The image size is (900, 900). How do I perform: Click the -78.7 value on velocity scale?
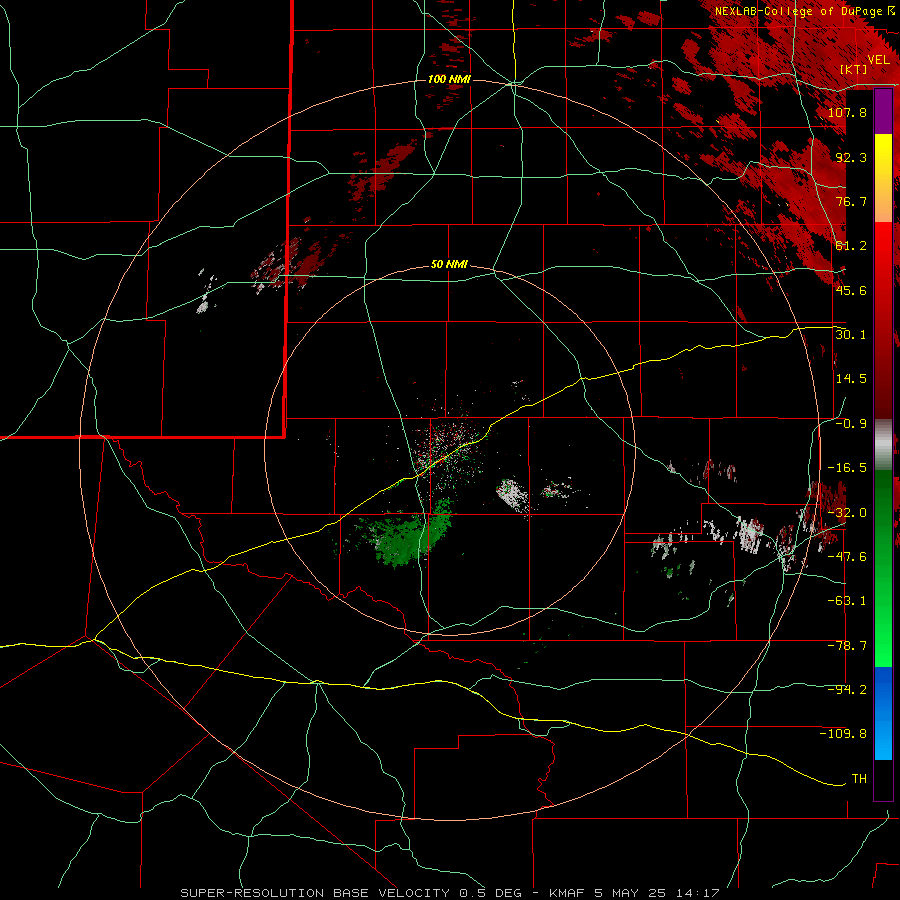847,646
